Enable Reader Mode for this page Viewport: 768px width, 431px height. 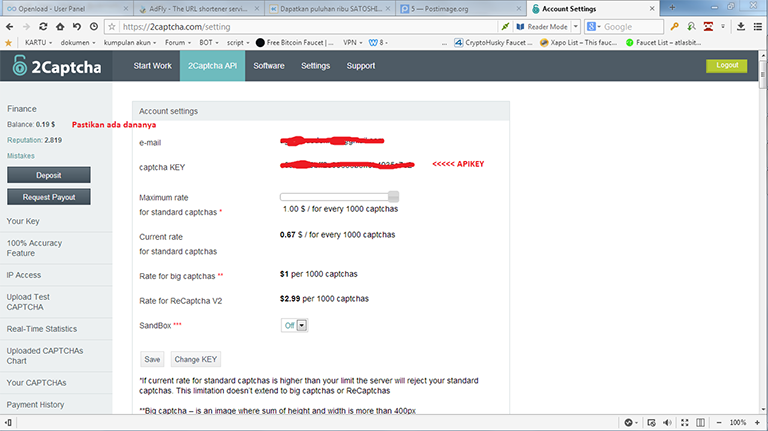[543, 26]
